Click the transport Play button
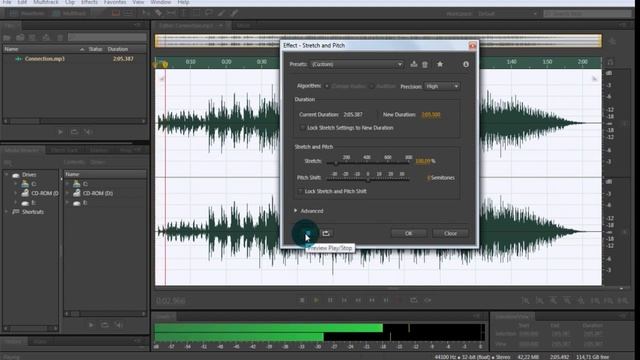 [x=316, y=300]
